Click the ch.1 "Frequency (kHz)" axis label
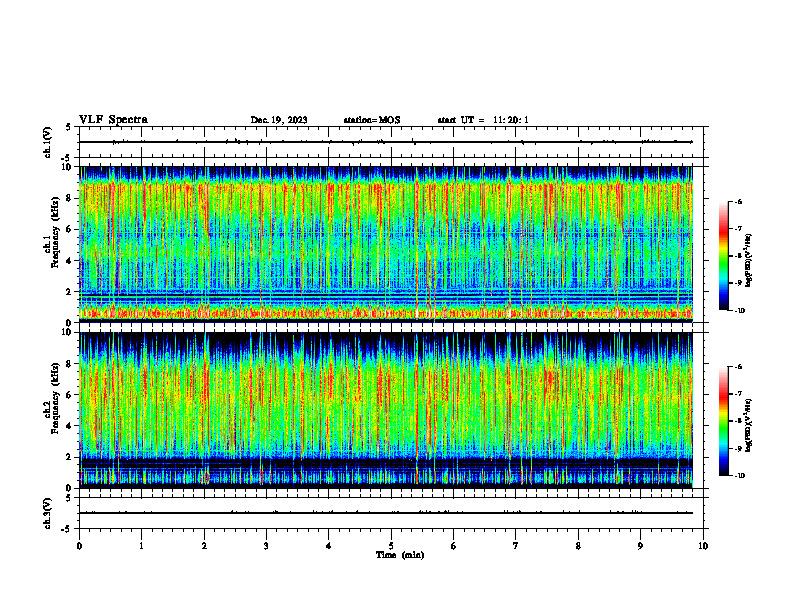Image resolution: width=792 pixels, height=612 pixels. (x=55, y=230)
